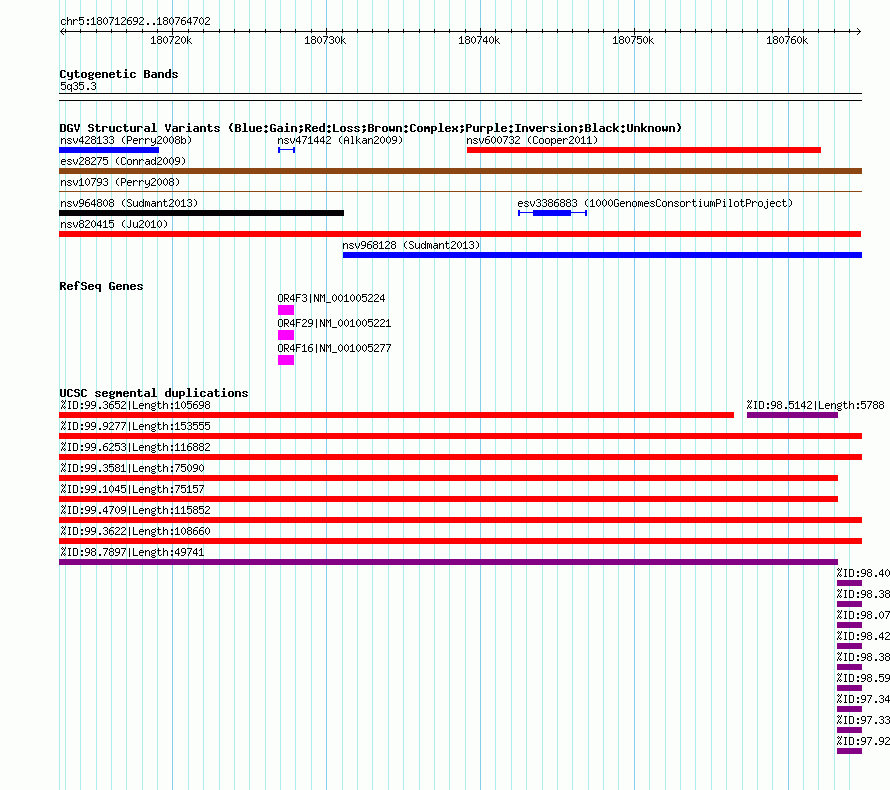Click the %ID:97.34 duplication label
The width and height of the screenshot is (890, 790).
[863, 699]
